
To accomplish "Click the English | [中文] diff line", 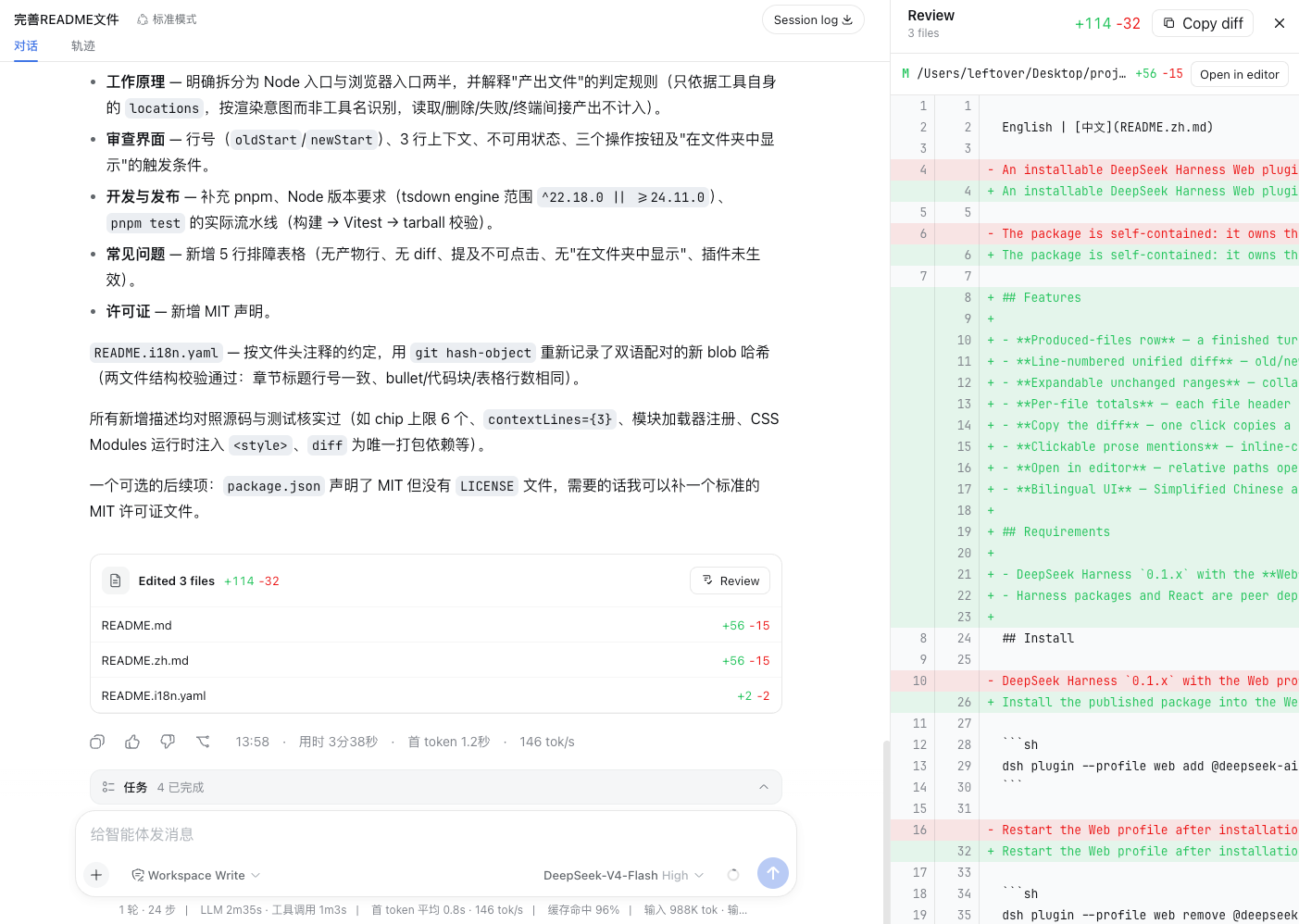I will point(1094,127).
